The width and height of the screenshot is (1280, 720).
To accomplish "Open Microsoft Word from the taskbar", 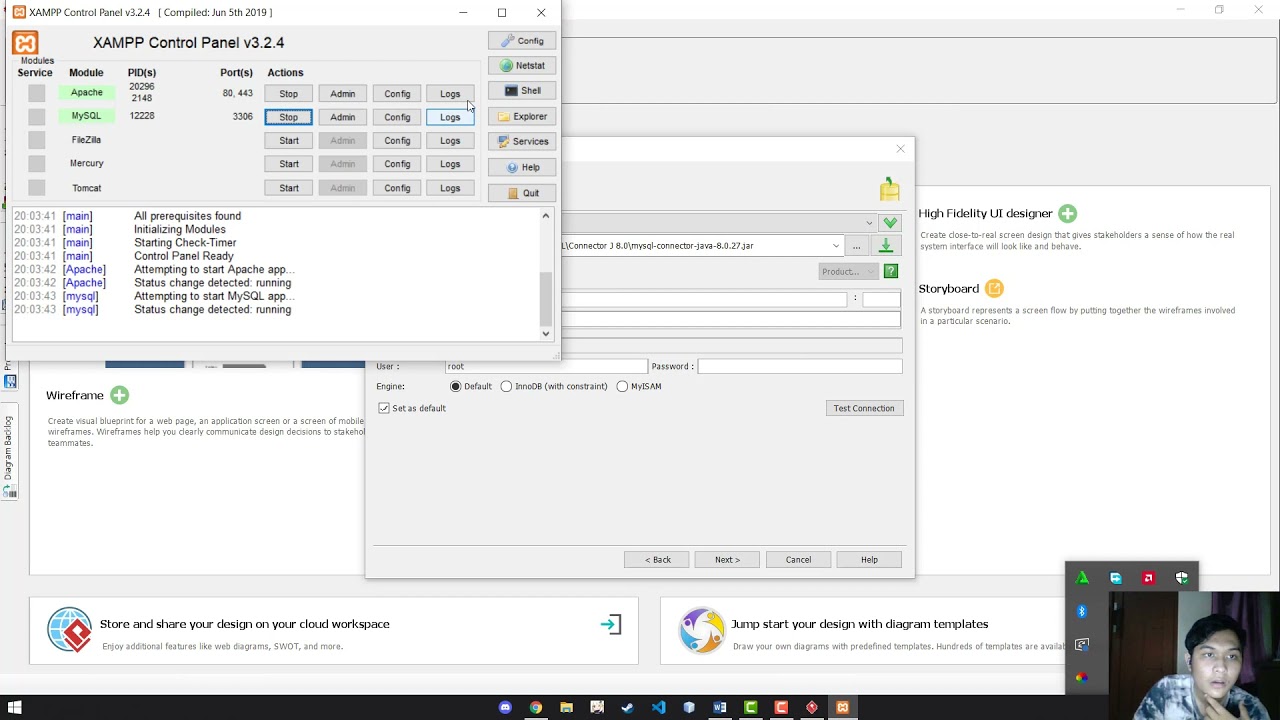I will coord(719,707).
